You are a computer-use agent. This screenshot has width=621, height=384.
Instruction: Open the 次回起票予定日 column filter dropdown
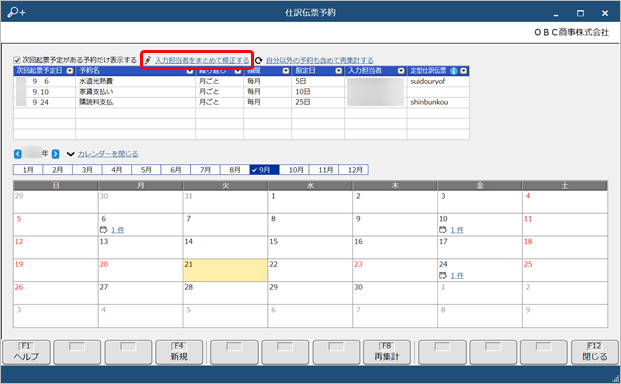tap(70, 71)
